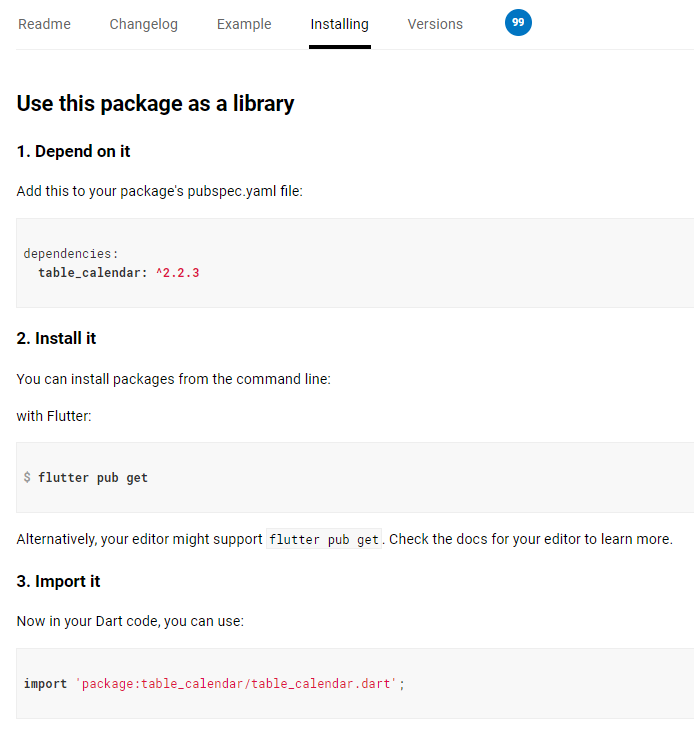The width and height of the screenshot is (694, 744).
Task: Open the Example tab
Action: coord(244,24)
